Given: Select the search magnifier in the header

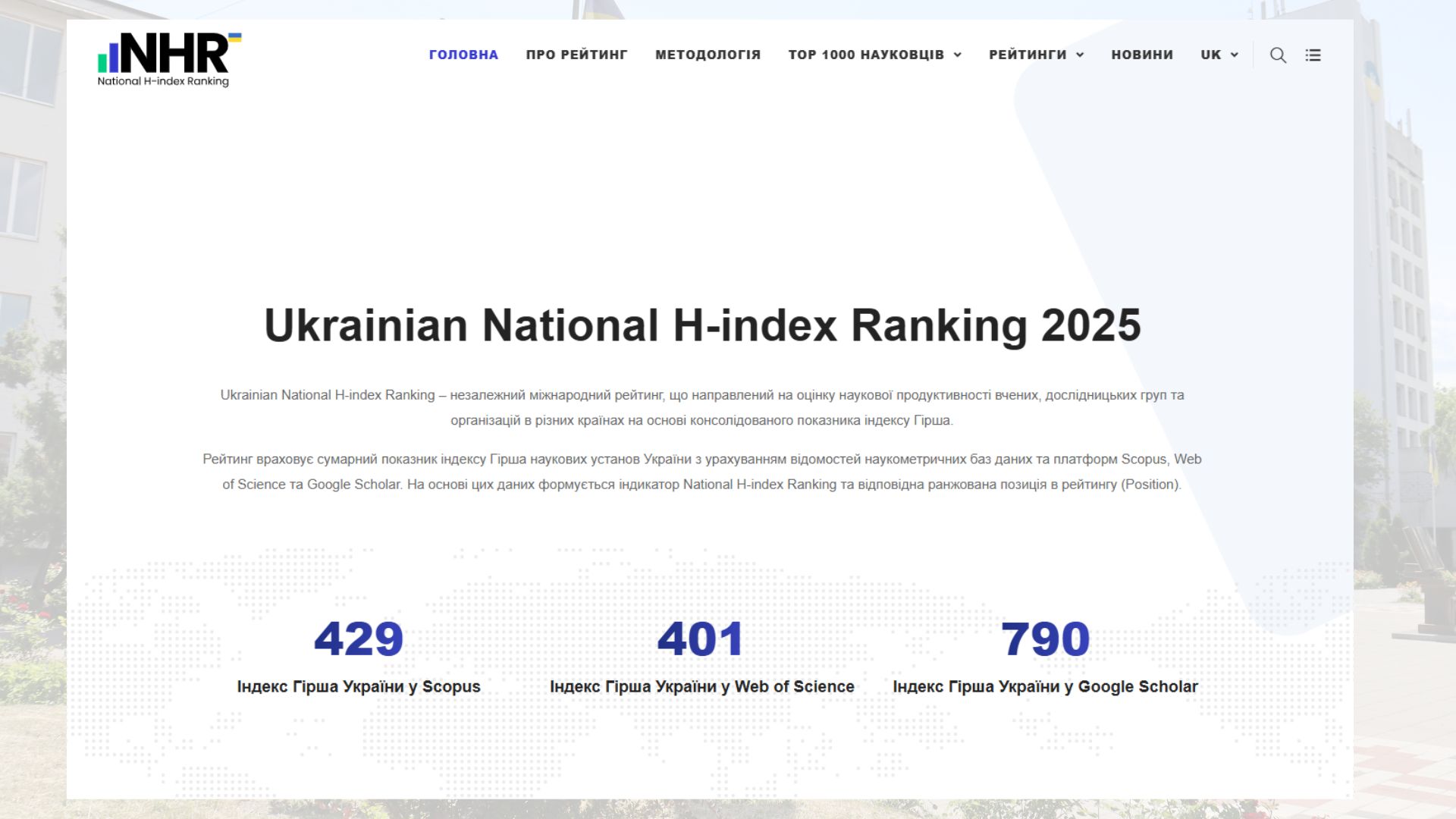Looking at the screenshot, I should point(1279,55).
